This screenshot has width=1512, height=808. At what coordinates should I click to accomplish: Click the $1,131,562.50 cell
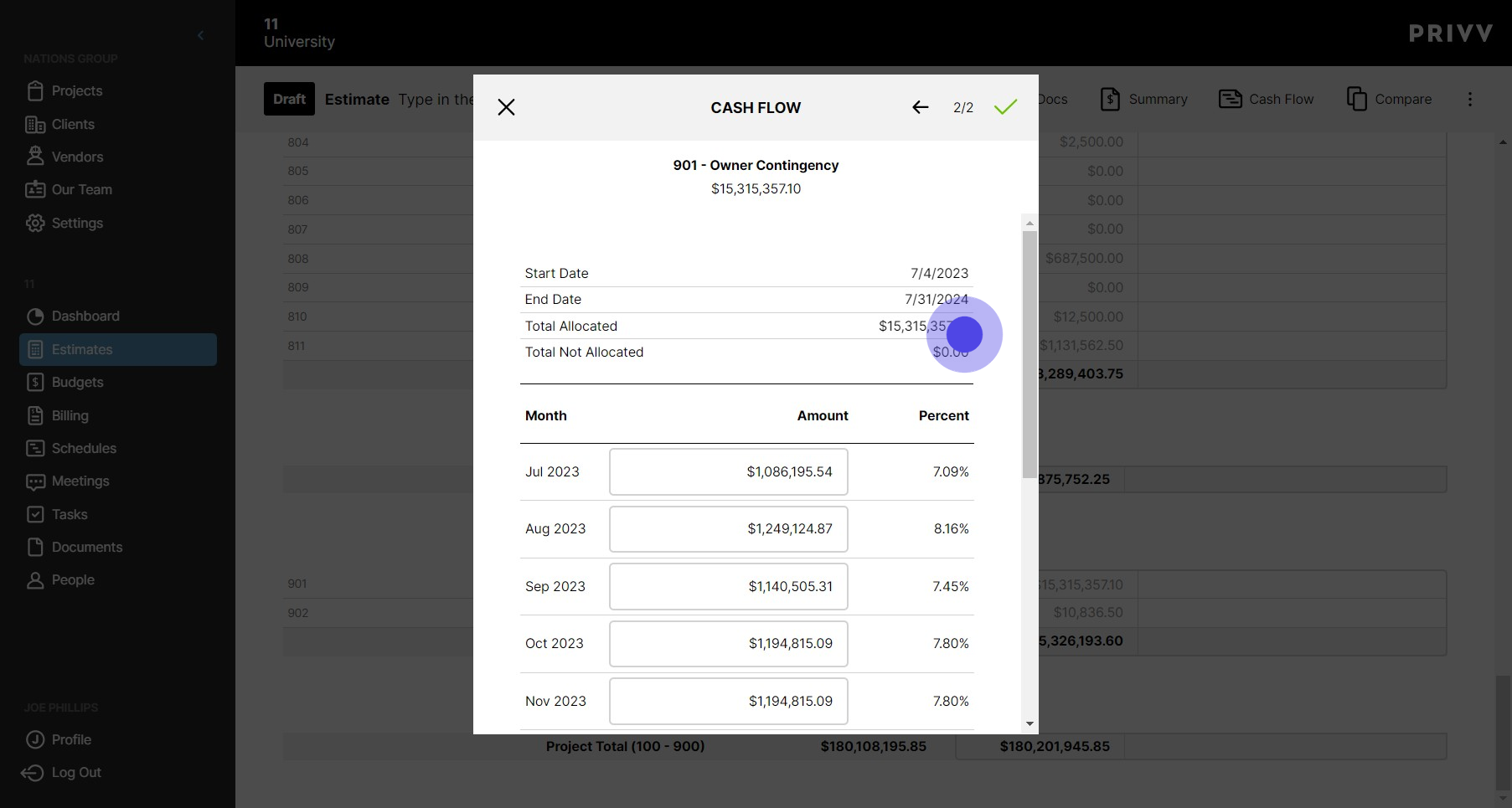coord(1081,345)
